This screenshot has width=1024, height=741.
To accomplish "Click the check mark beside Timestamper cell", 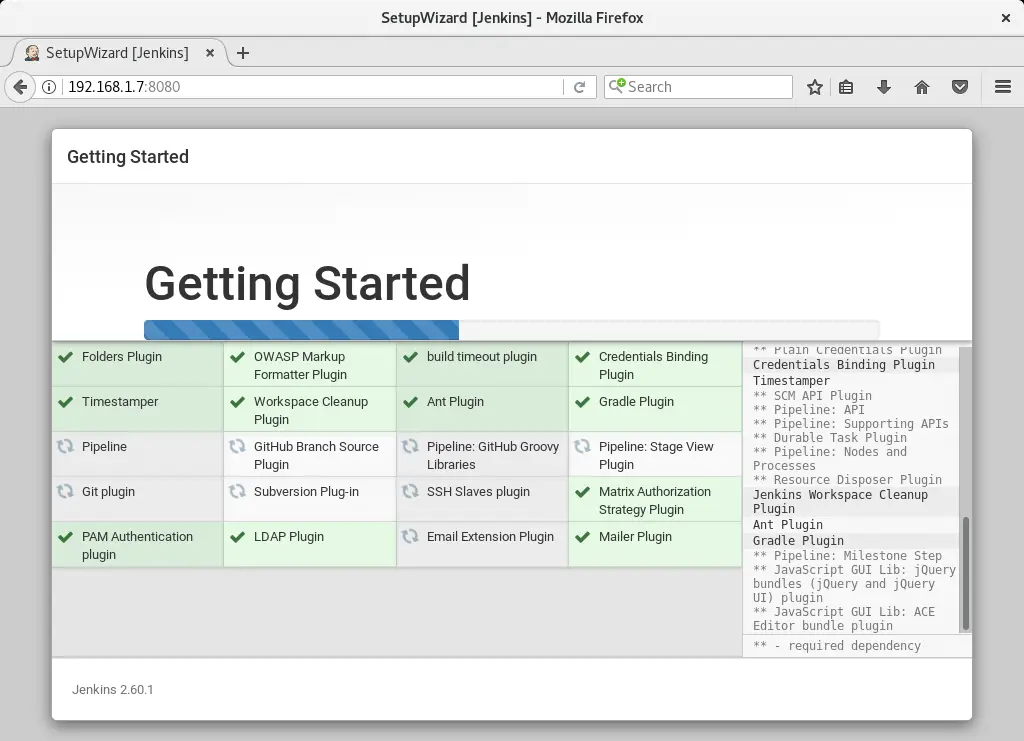I will (x=65, y=402).
